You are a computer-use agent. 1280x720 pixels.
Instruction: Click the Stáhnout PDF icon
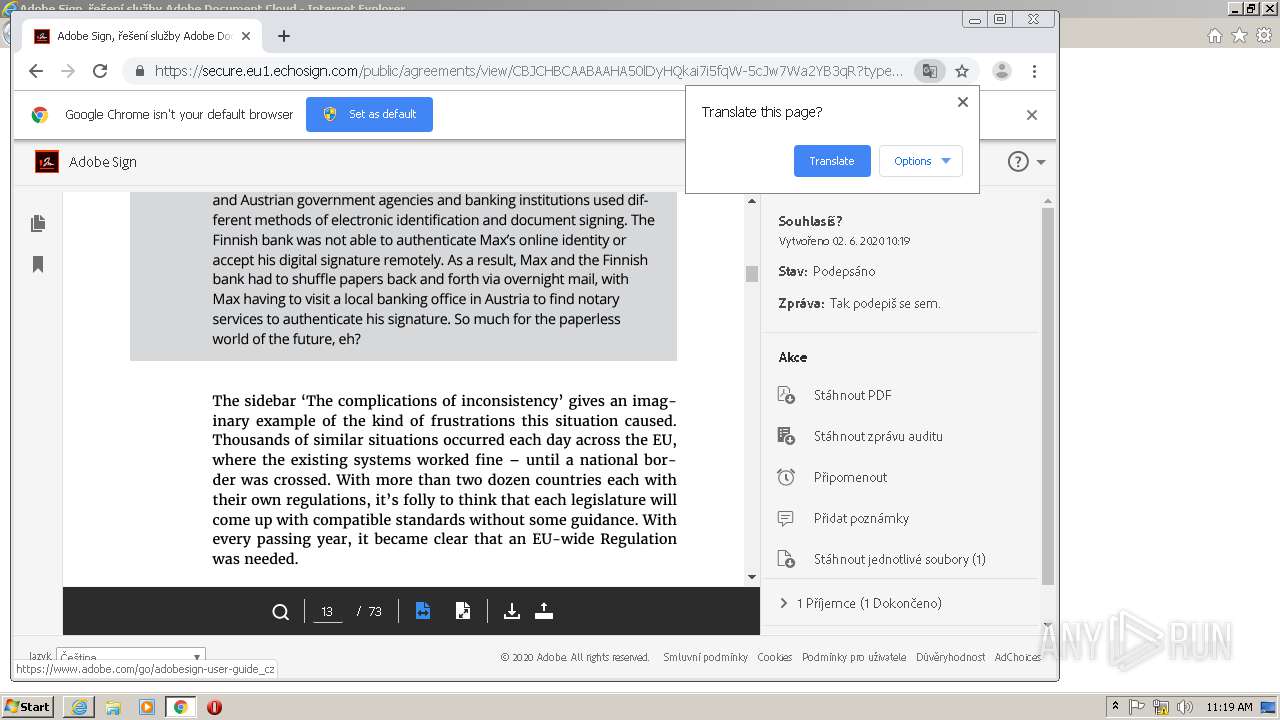(786, 395)
